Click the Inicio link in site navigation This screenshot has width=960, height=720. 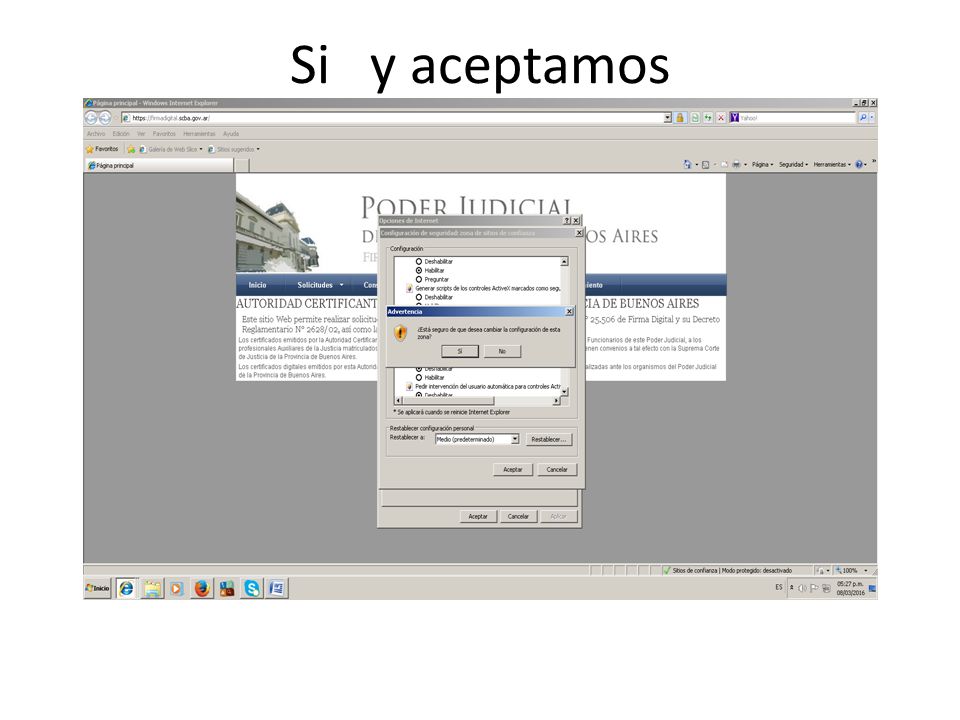[257, 285]
